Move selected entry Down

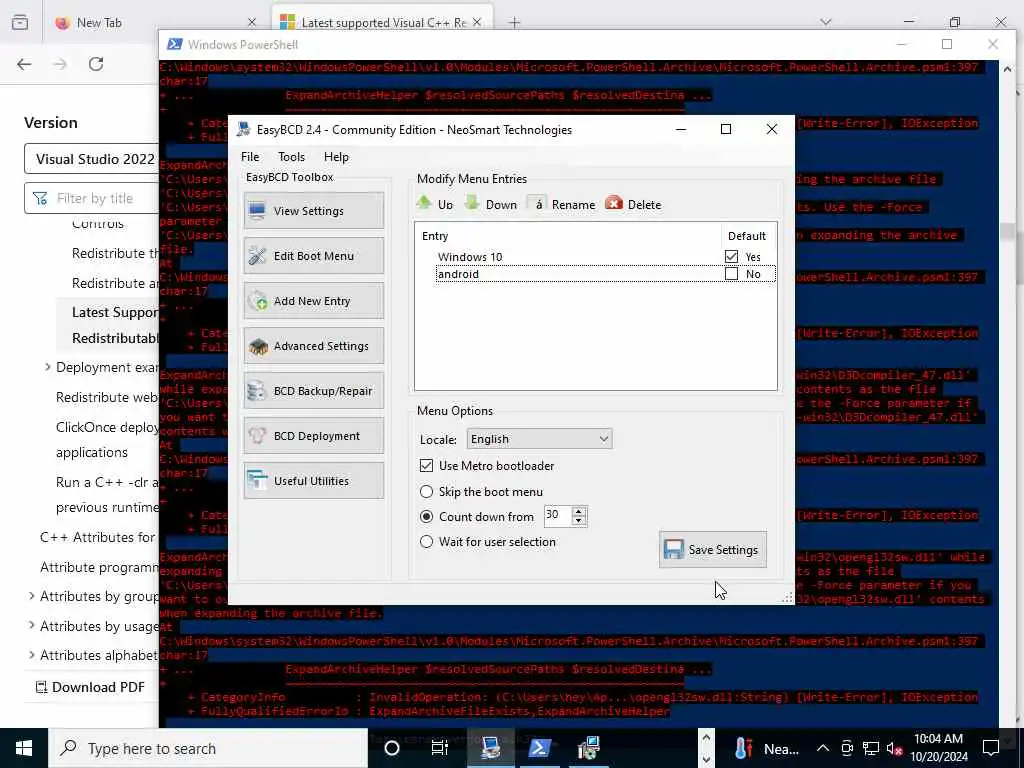(x=491, y=204)
